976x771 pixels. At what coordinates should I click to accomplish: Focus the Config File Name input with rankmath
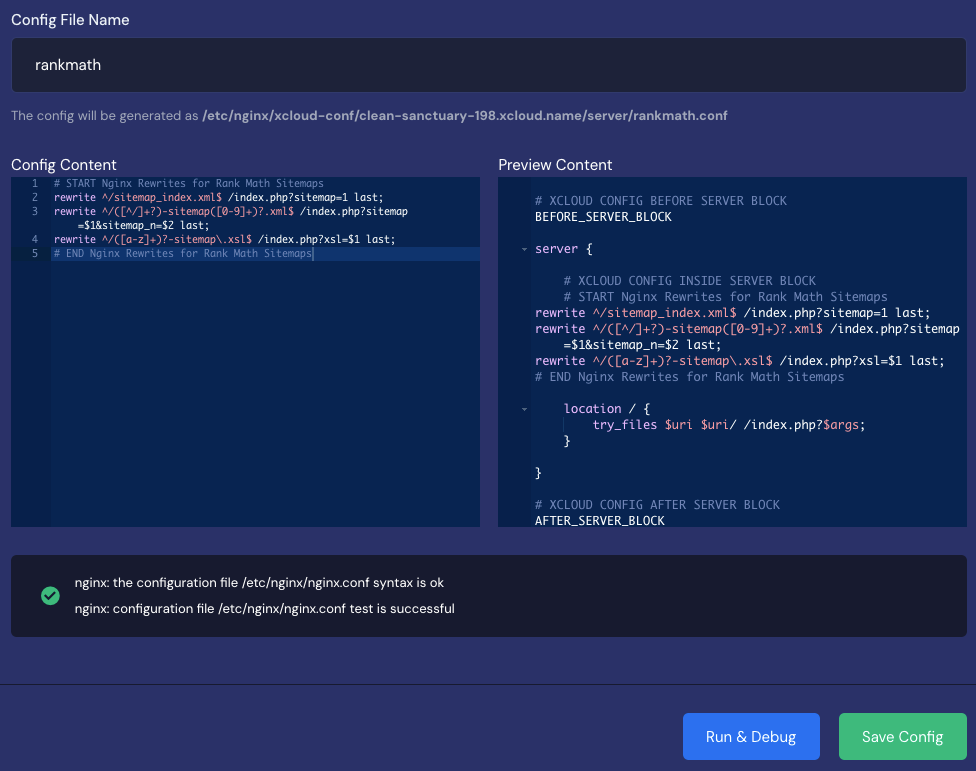point(489,65)
